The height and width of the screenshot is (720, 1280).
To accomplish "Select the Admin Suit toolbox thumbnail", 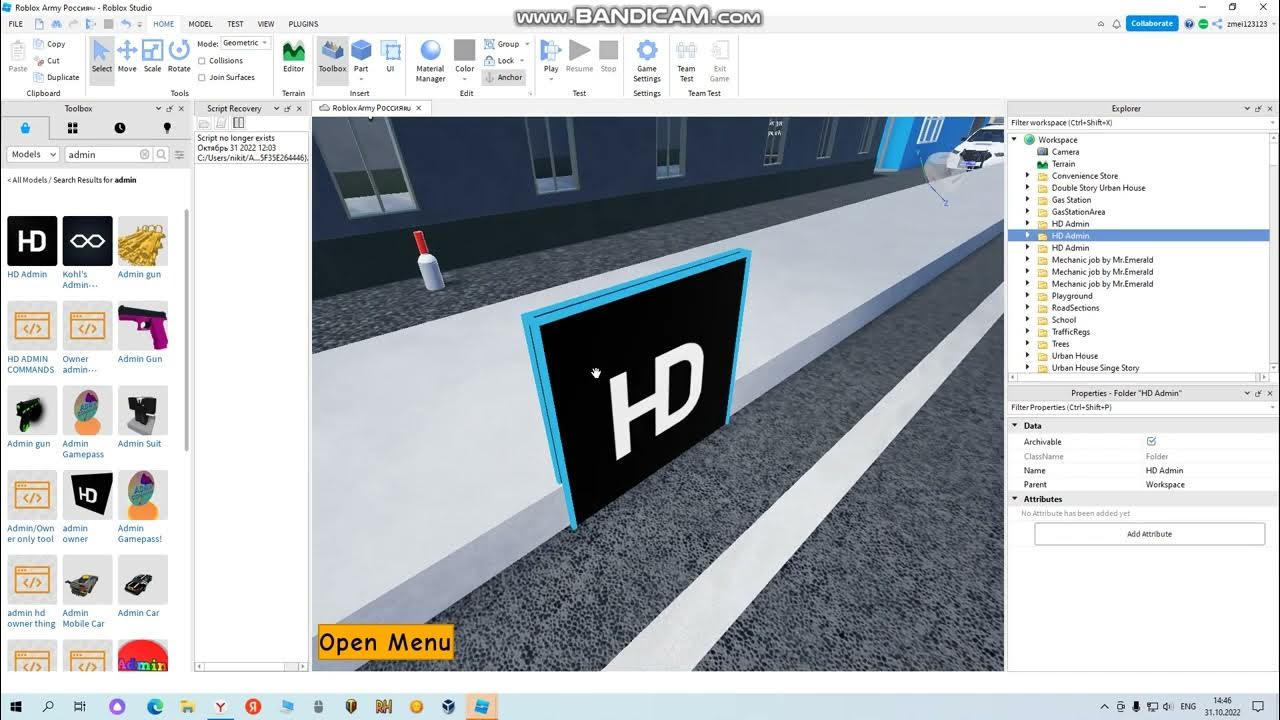I will [x=143, y=410].
